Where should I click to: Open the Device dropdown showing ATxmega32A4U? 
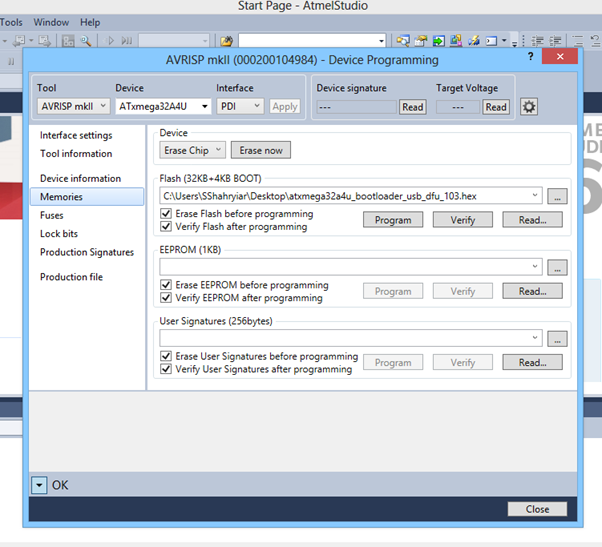(x=164, y=106)
